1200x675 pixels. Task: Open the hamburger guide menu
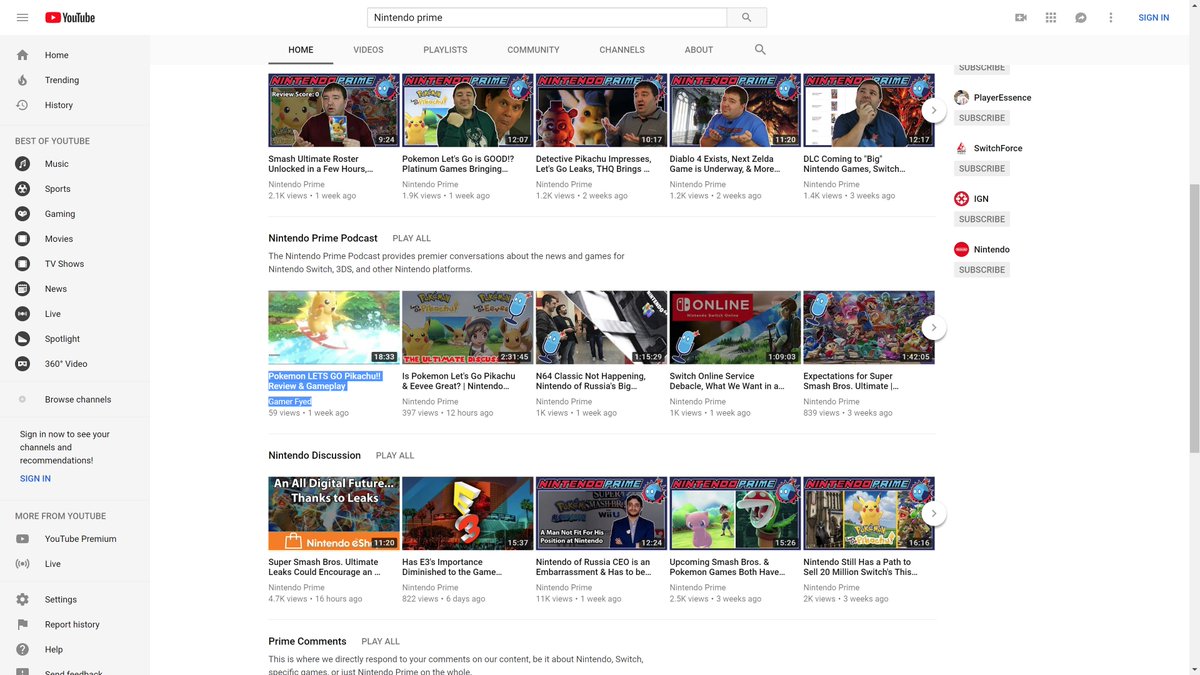(x=22, y=18)
